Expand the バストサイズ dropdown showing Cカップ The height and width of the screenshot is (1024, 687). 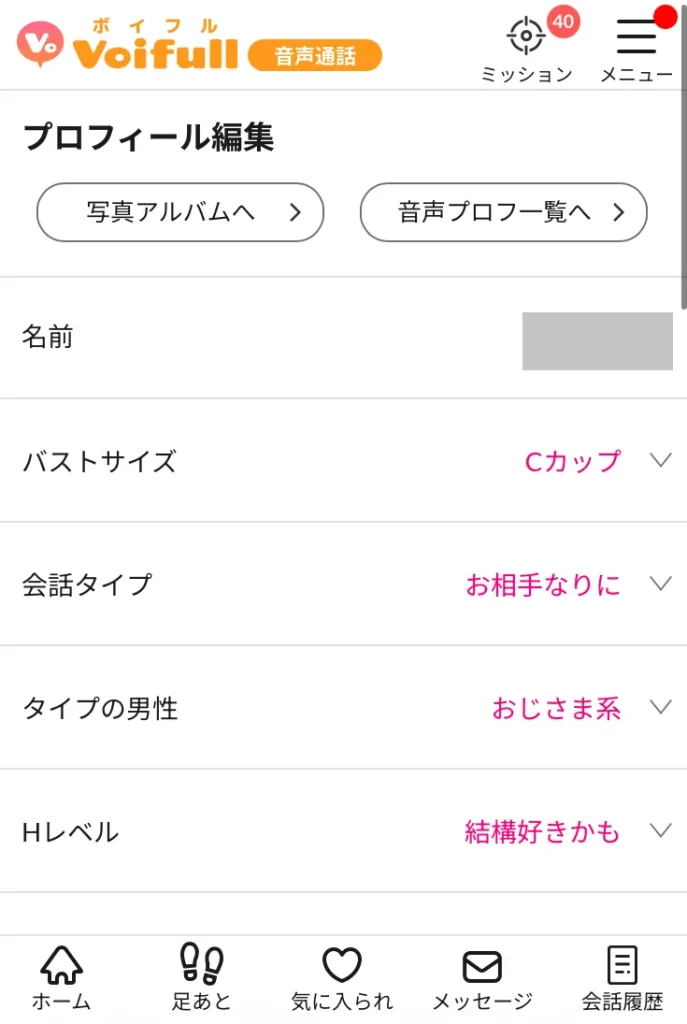659,461
